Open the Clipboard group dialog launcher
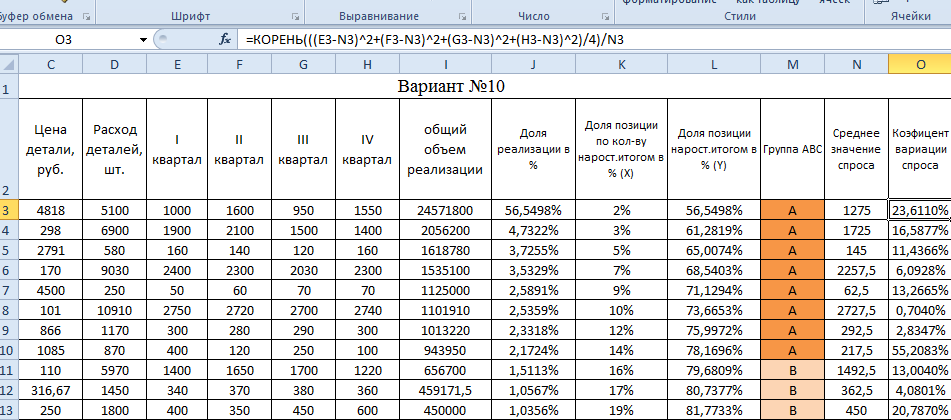Screen dimensions: 951x420 point(86,16)
